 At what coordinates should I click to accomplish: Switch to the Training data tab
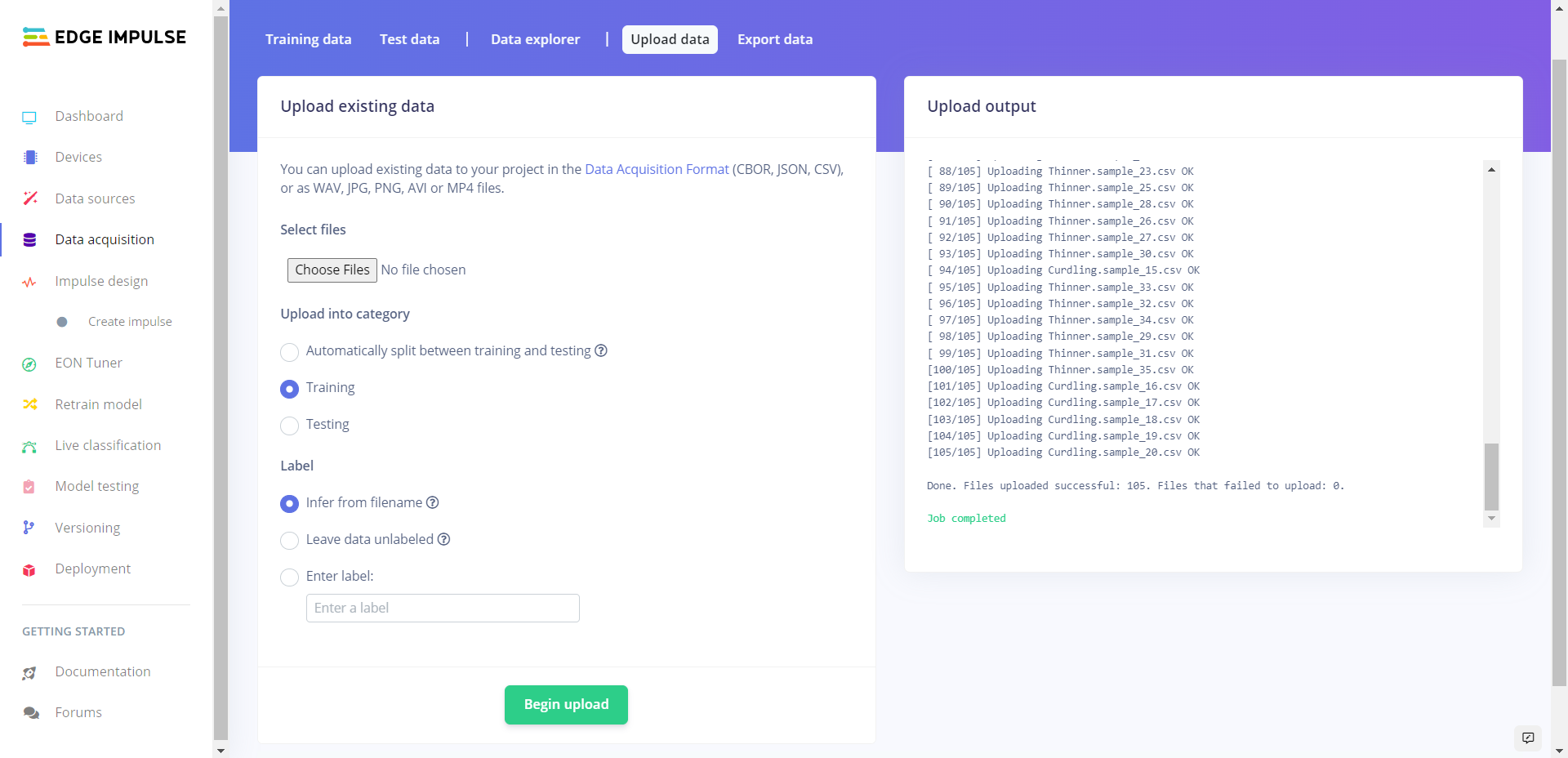(x=309, y=39)
